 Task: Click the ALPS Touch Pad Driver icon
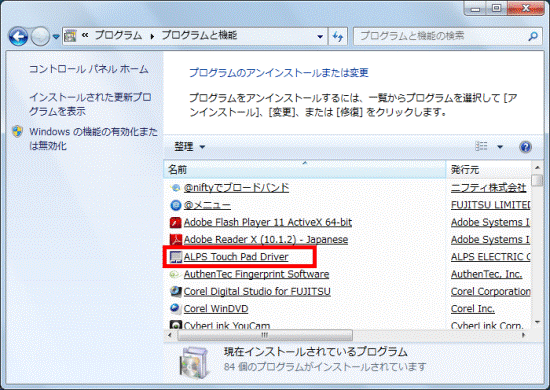point(175,257)
